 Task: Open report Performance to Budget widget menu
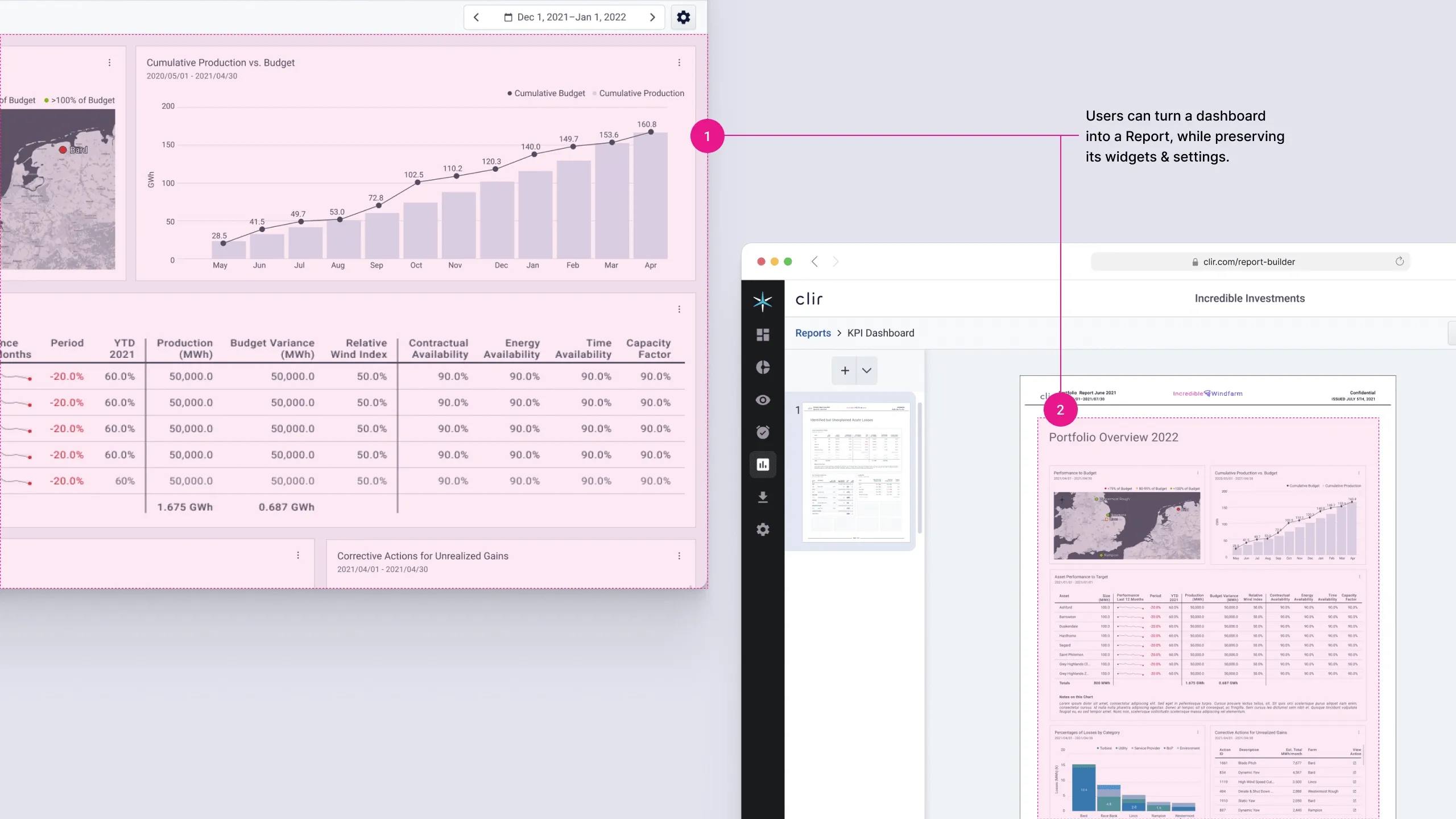click(x=1197, y=473)
